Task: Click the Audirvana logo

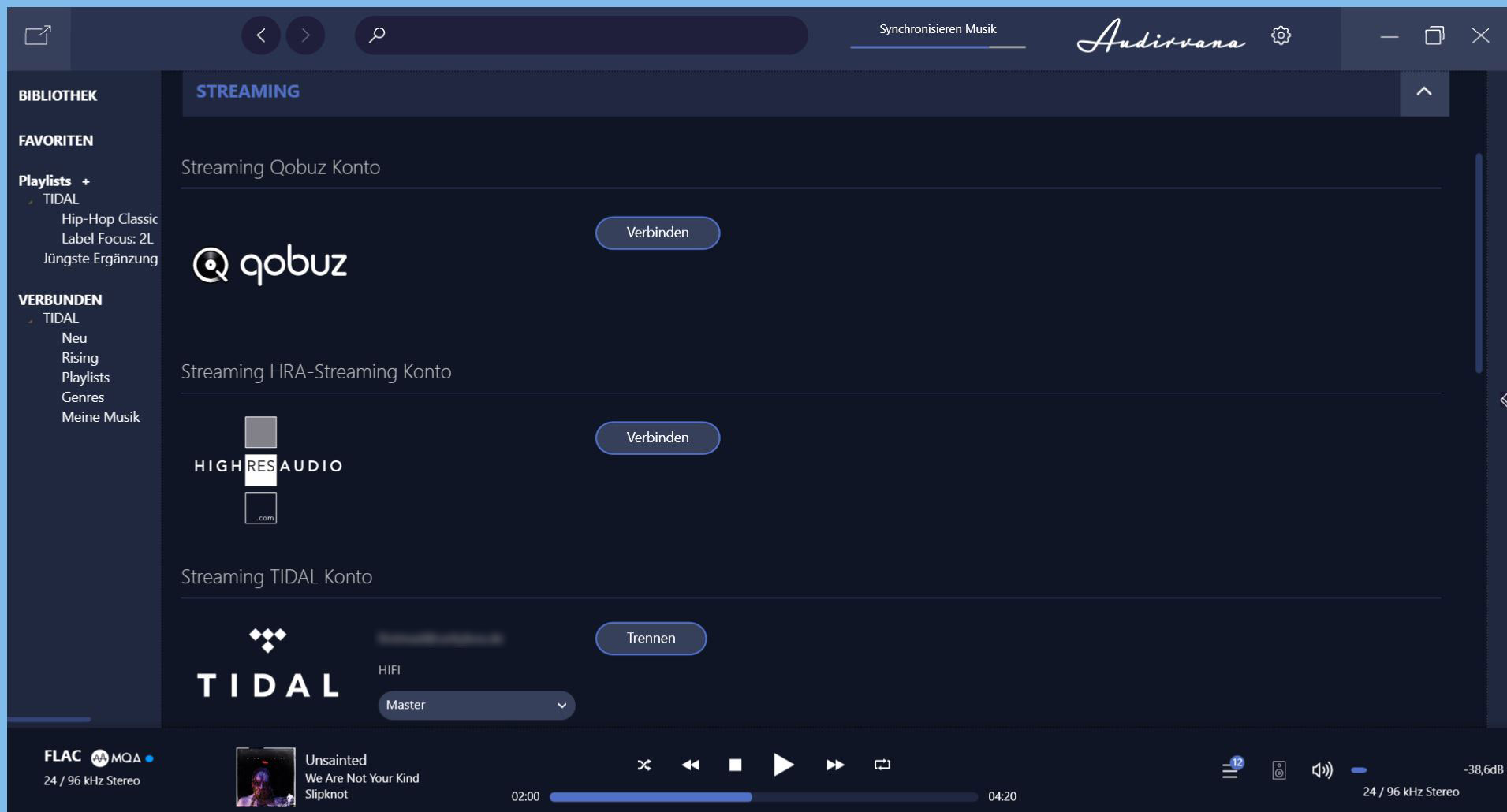Action: 1161,35
